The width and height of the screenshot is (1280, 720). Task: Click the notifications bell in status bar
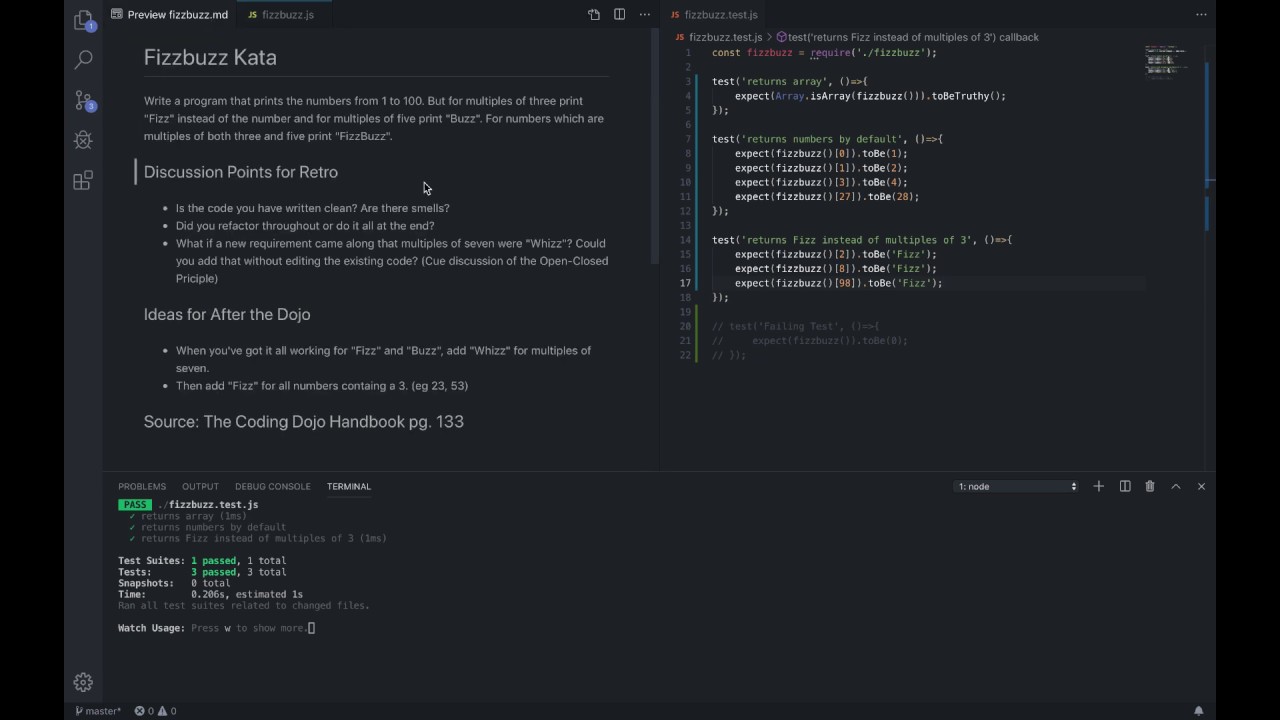point(1198,711)
